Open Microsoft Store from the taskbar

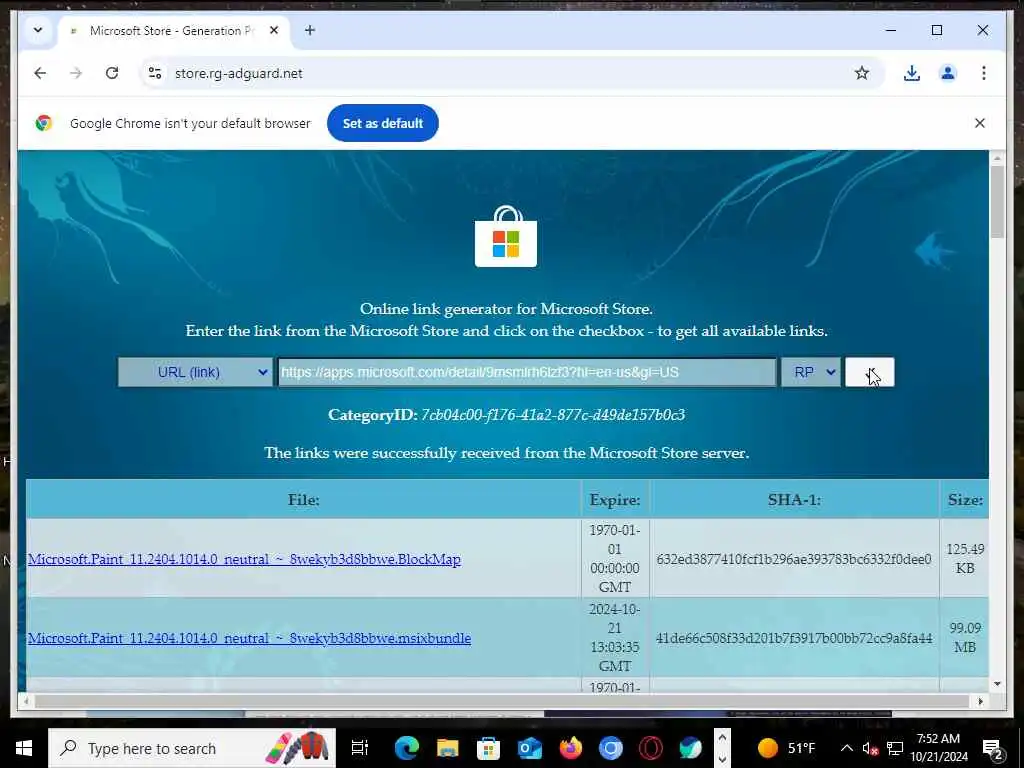(x=488, y=748)
